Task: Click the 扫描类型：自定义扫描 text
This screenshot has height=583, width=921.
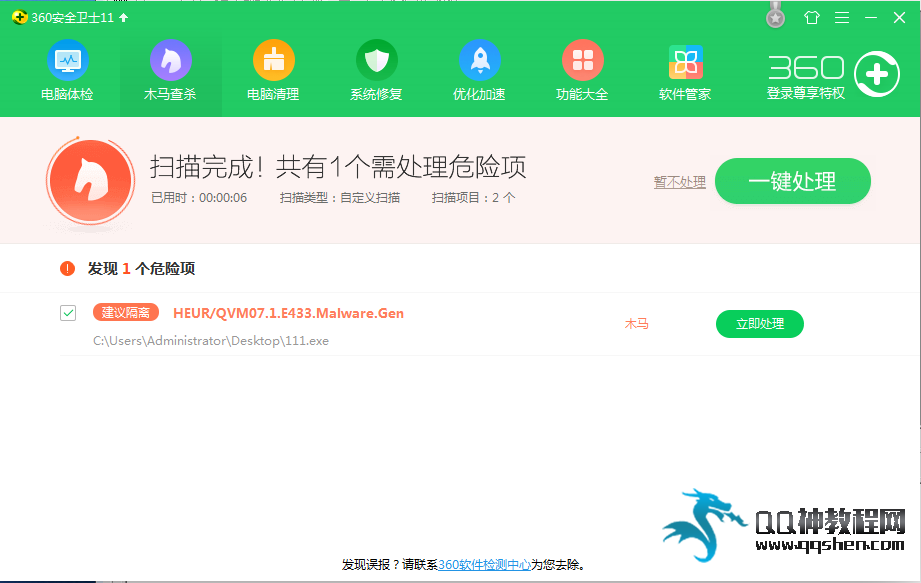Action: point(340,198)
